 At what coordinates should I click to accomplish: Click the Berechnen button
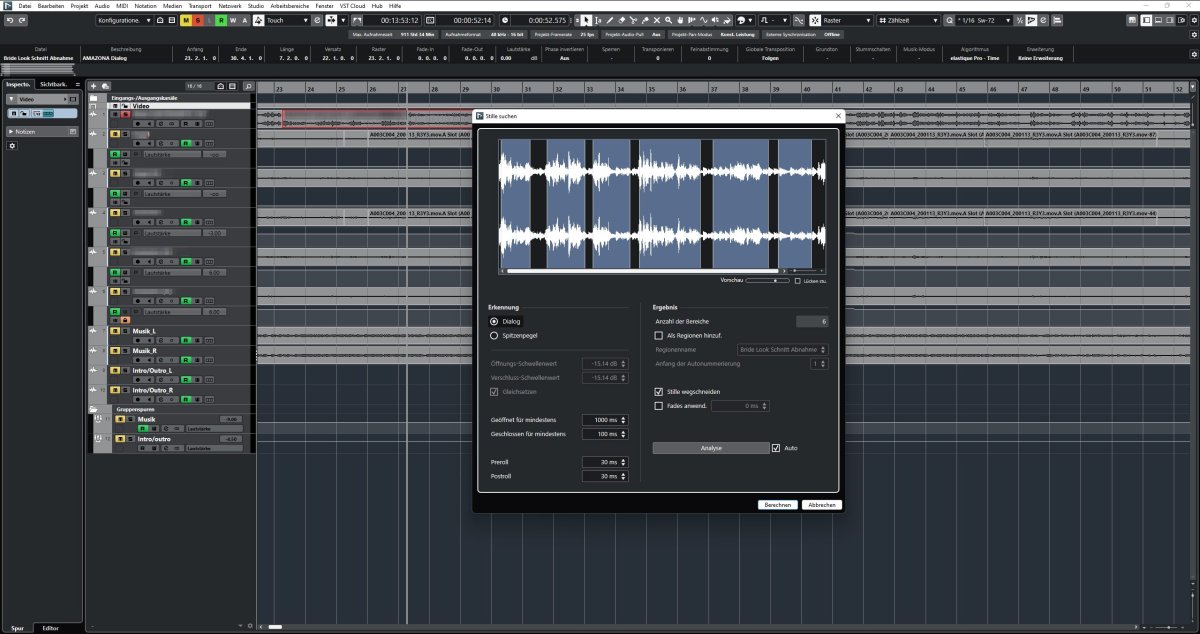click(x=778, y=505)
